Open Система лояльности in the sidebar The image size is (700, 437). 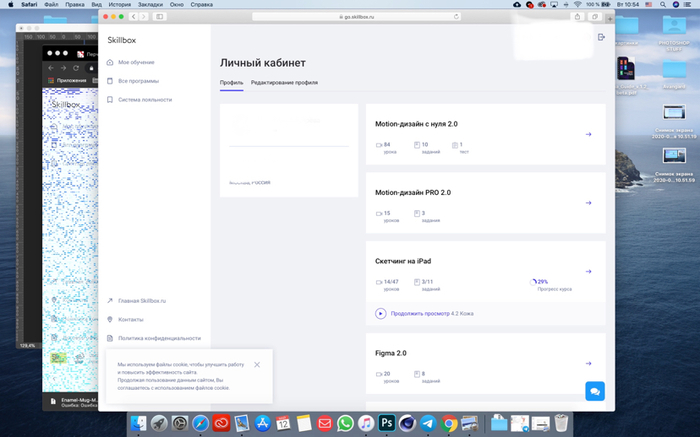pos(145,100)
